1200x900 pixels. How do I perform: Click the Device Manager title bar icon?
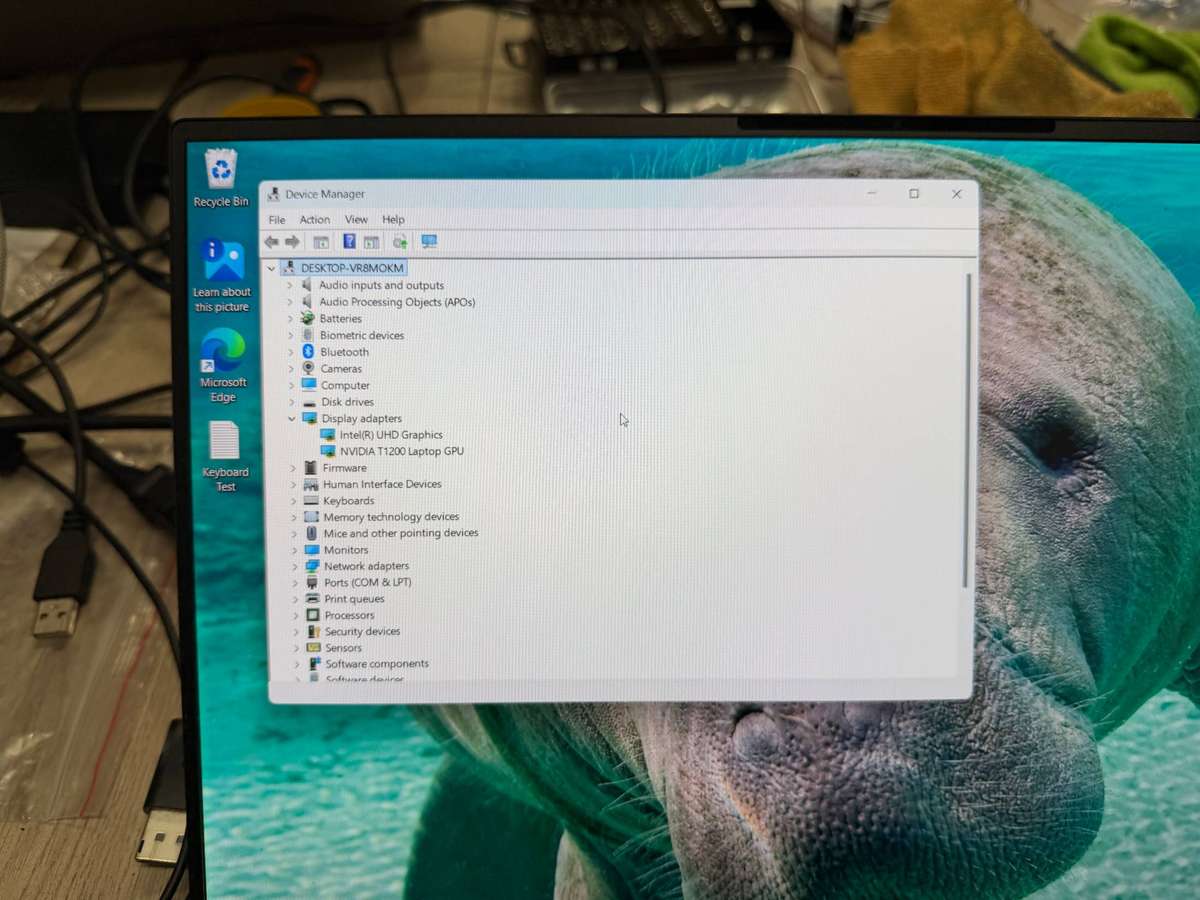coord(273,194)
